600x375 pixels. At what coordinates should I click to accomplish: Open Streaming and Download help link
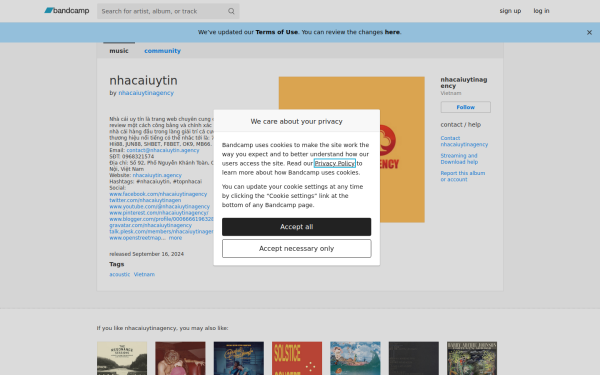459,159
